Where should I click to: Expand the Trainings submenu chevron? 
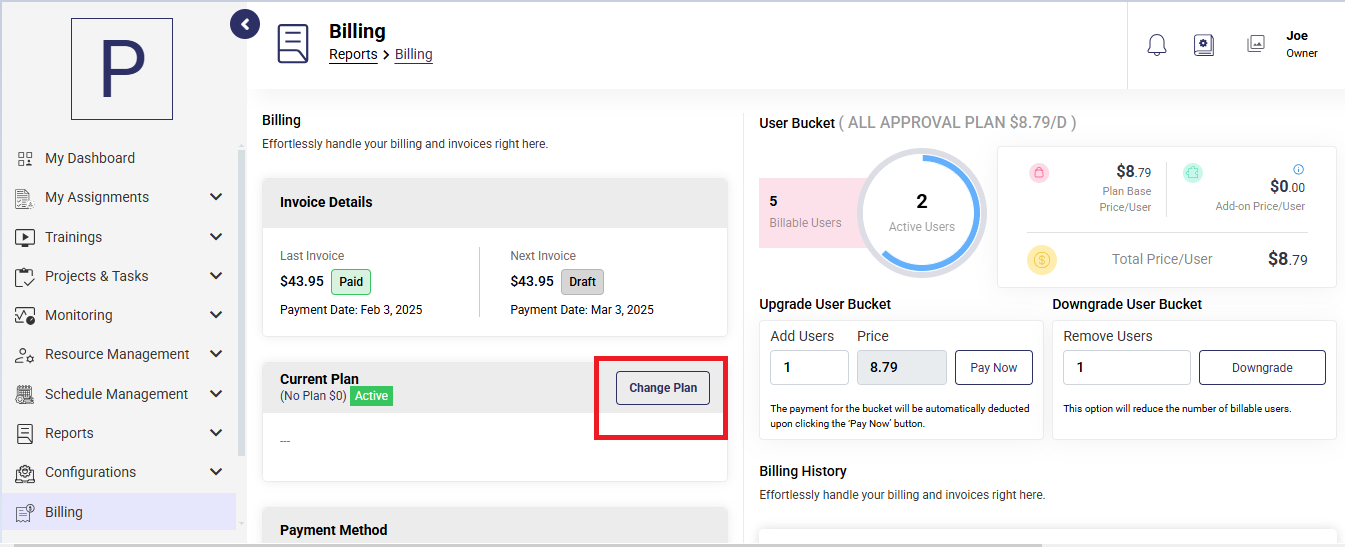[x=216, y=237]
